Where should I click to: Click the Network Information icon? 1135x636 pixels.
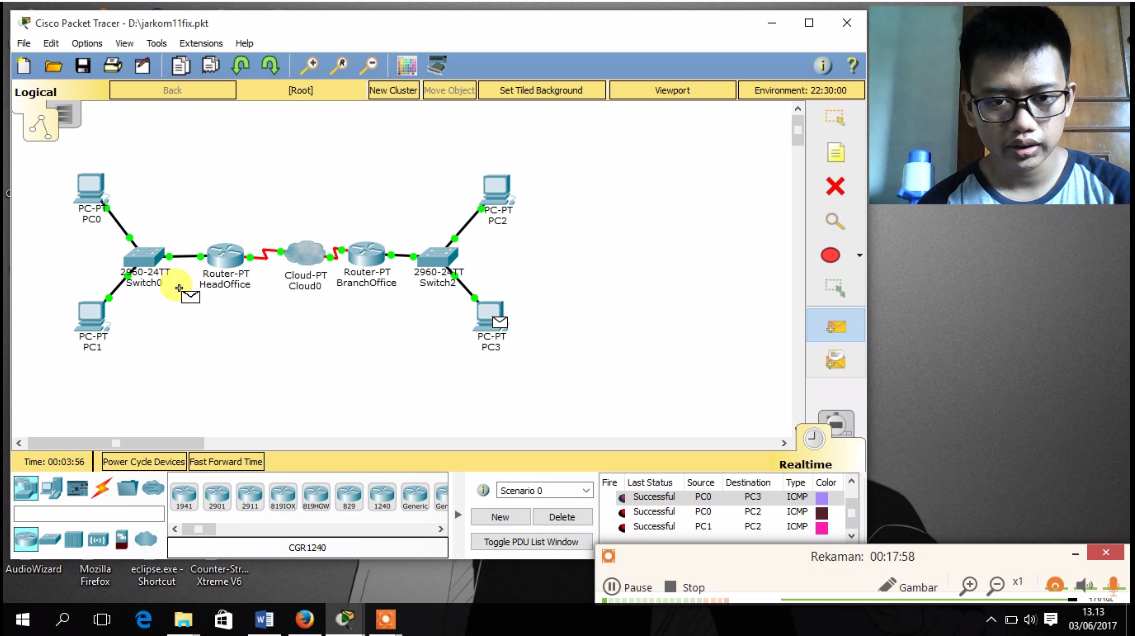click(822, 66)
